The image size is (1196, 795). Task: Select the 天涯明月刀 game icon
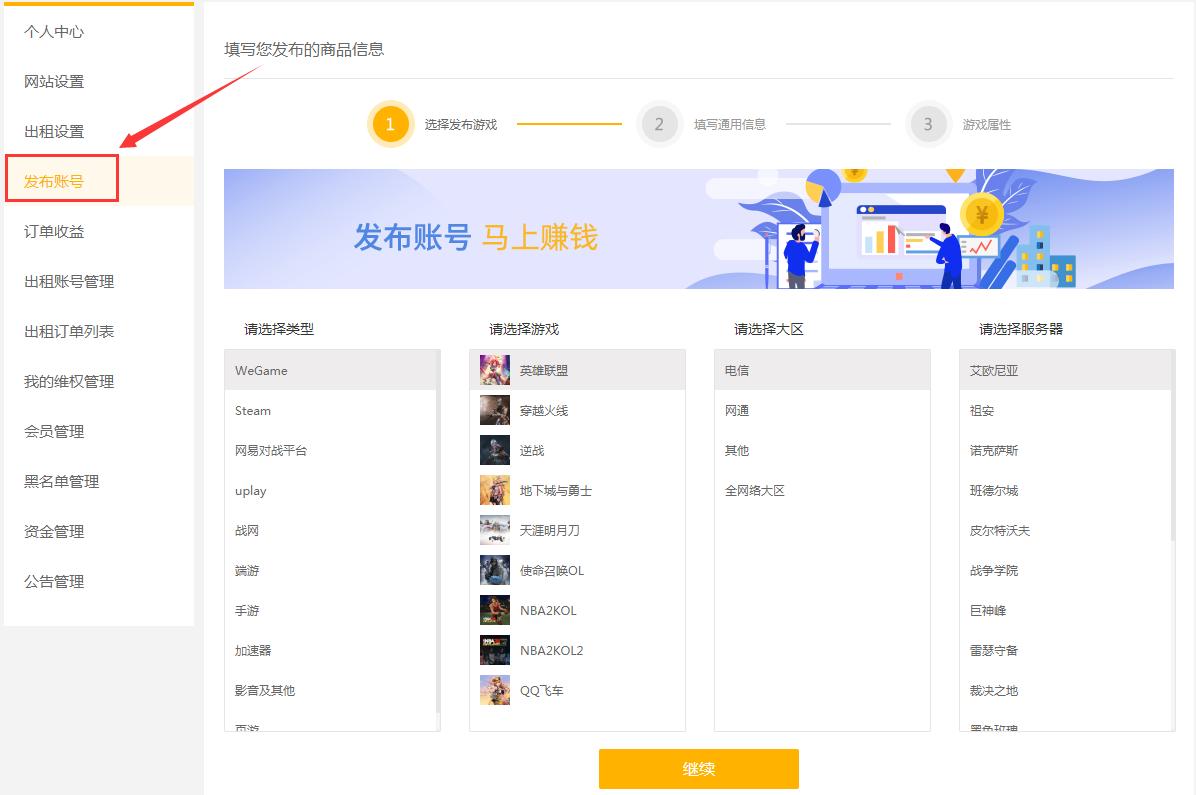[495, 529]
